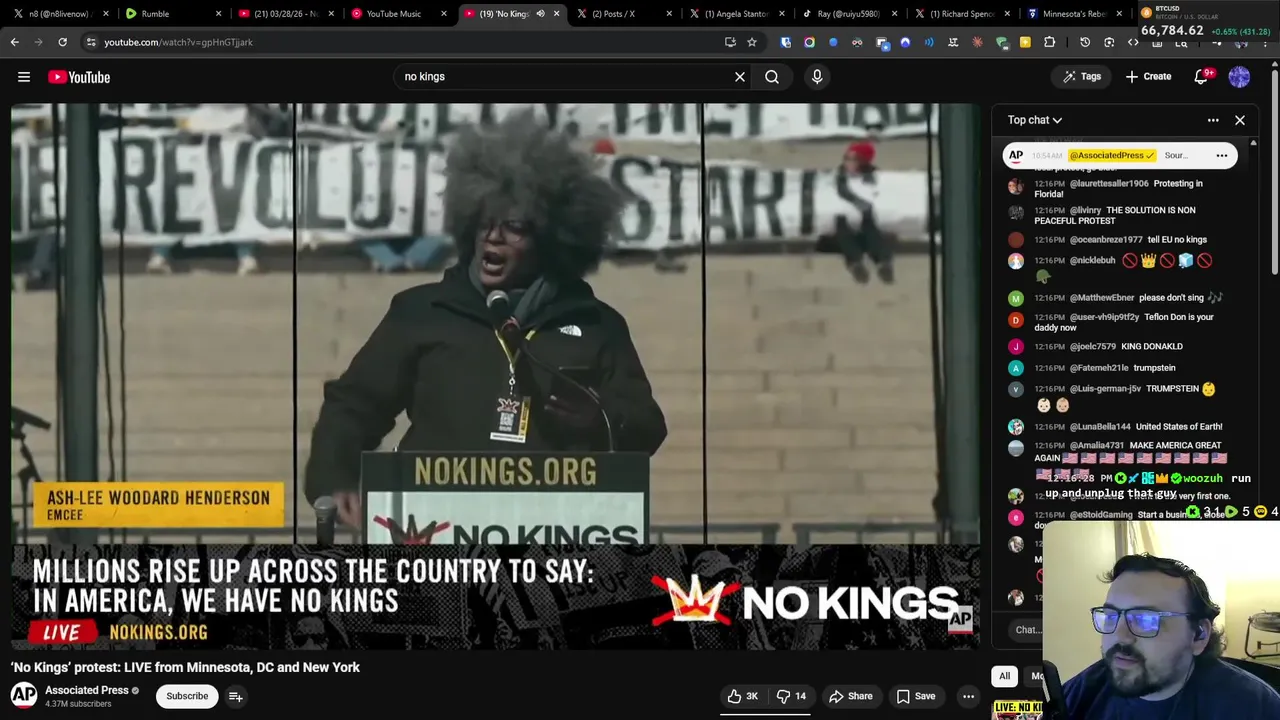Viewport: 1280px width, 720px height.
Task: Open the account avatar menu
Action: [1239, 77]
